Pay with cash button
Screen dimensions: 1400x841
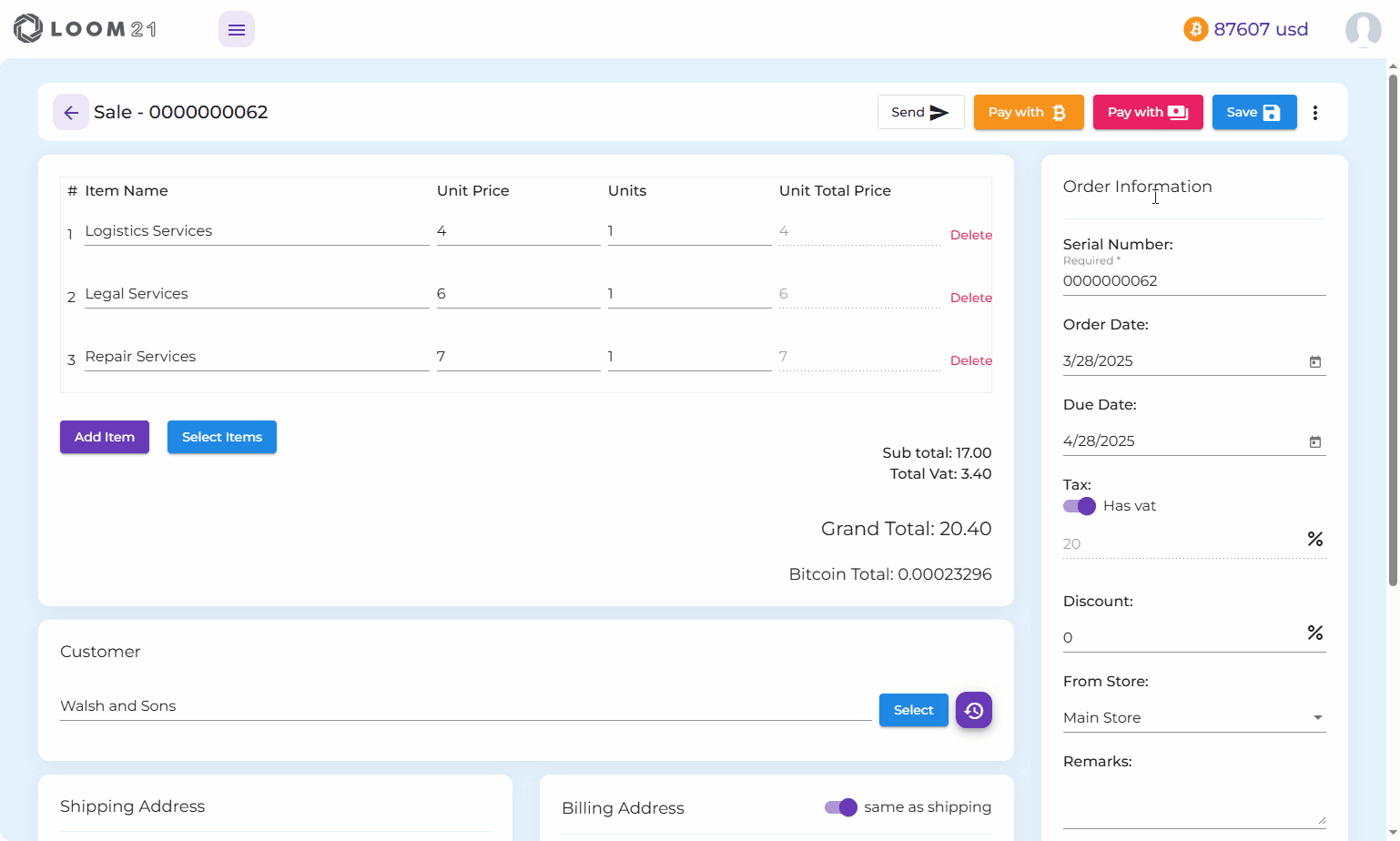click(x=1148, y=112)
